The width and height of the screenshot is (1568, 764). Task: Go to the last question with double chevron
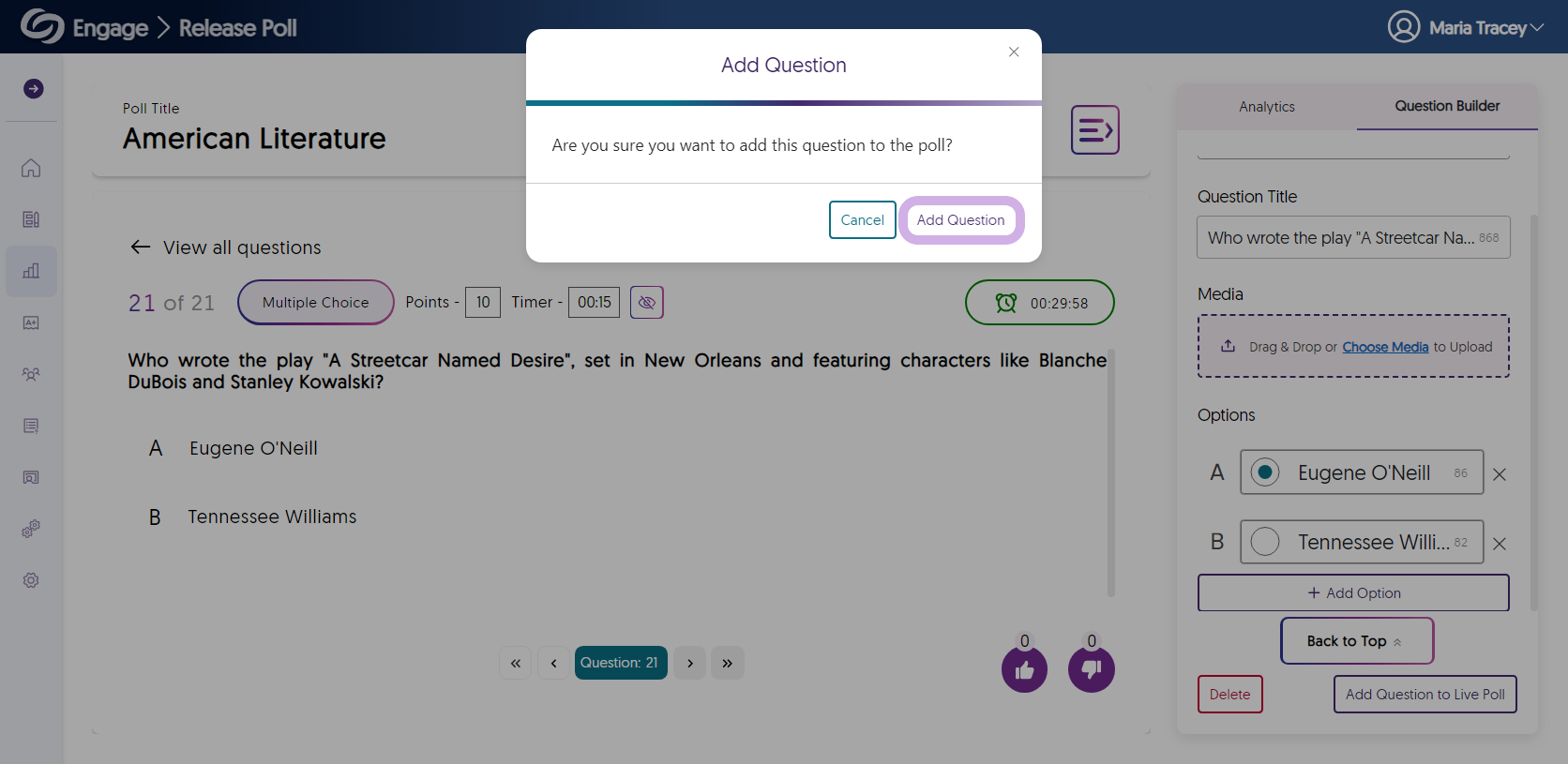point(727,663)
